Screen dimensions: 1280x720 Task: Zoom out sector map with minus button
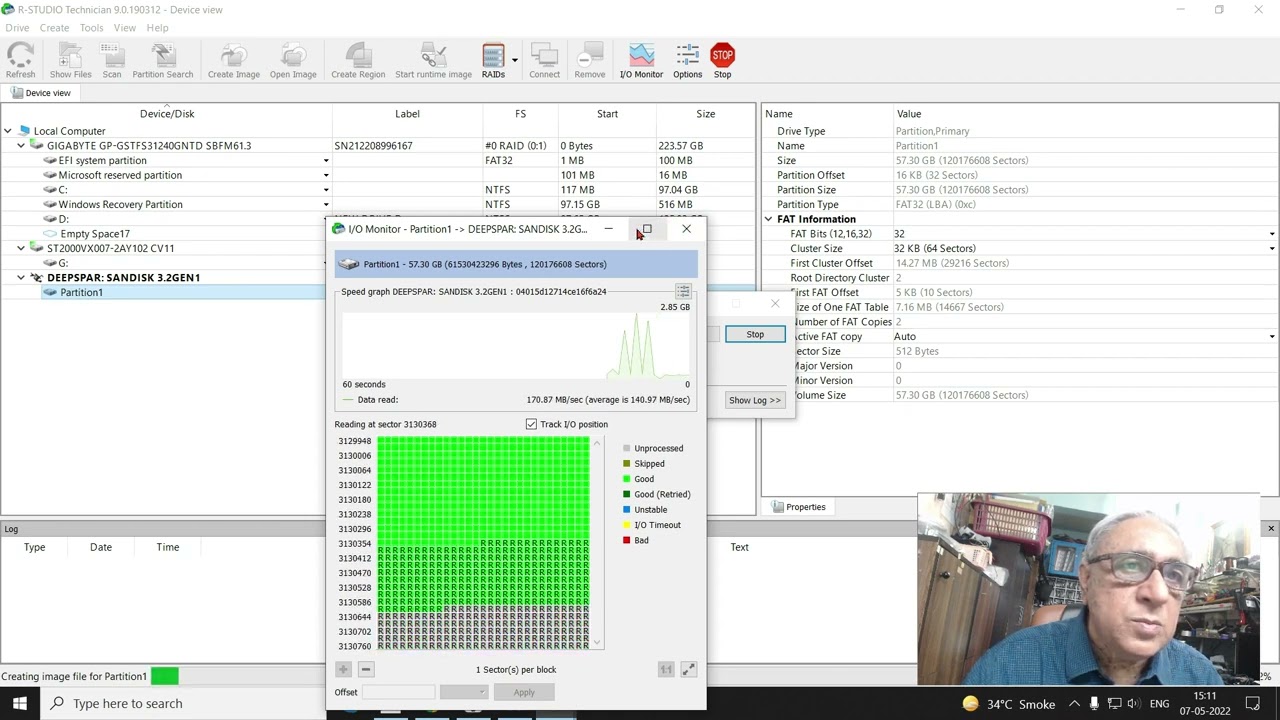(366, 669)
